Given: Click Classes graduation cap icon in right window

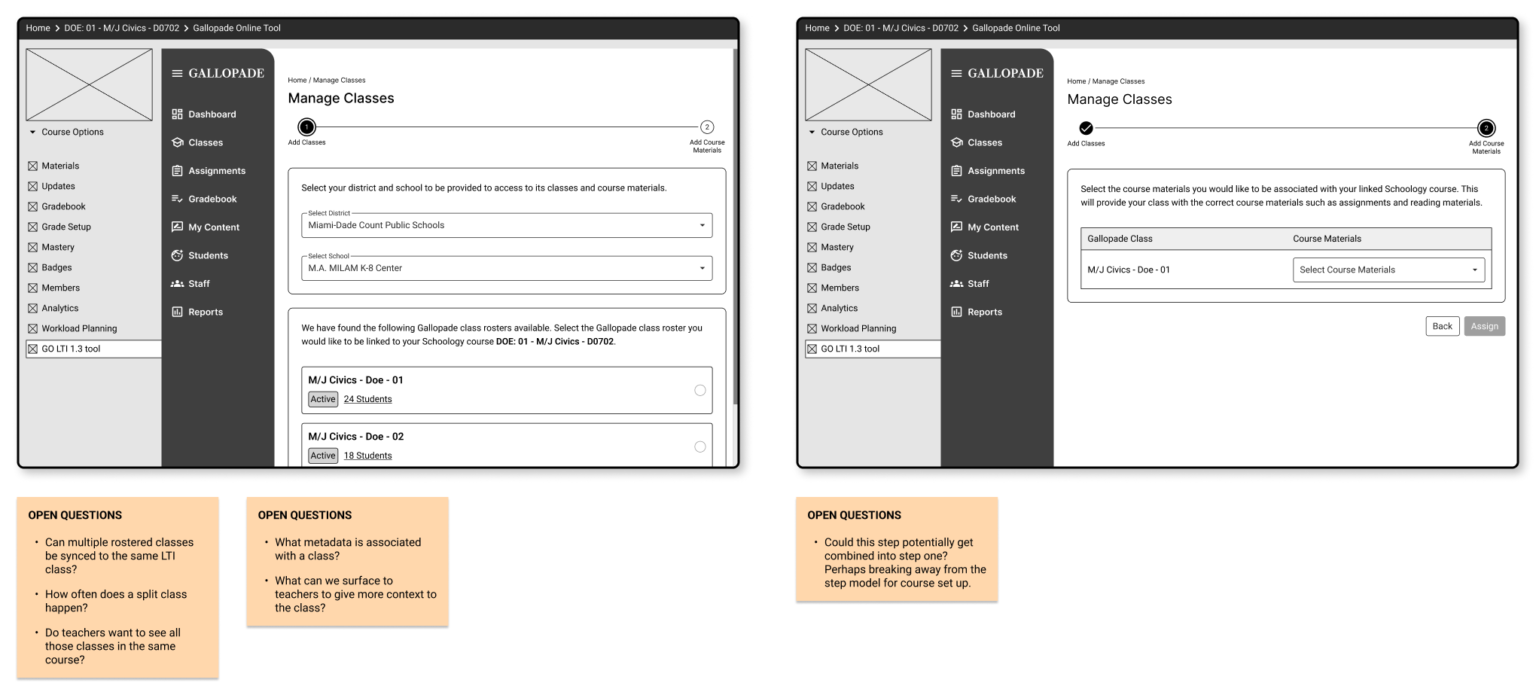Looking at the screenshot, I should tap(956, 142).
